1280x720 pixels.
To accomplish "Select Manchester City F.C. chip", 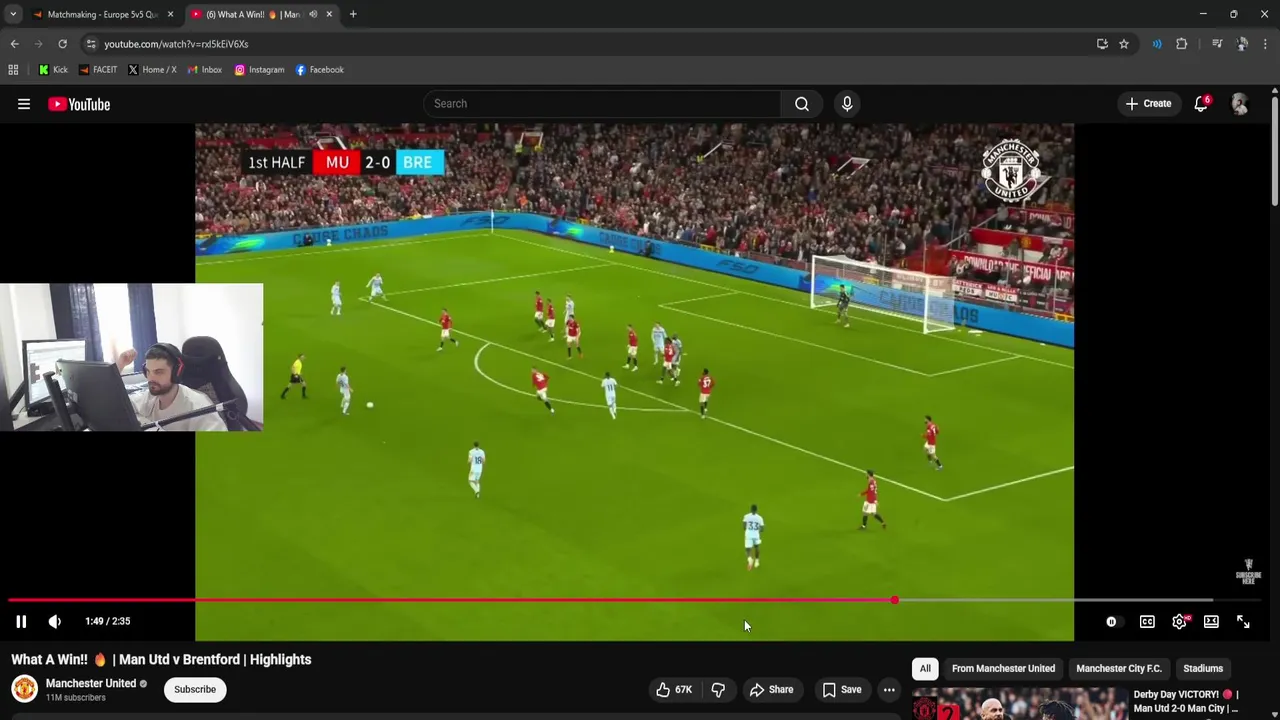I will tap(1119, 668).
